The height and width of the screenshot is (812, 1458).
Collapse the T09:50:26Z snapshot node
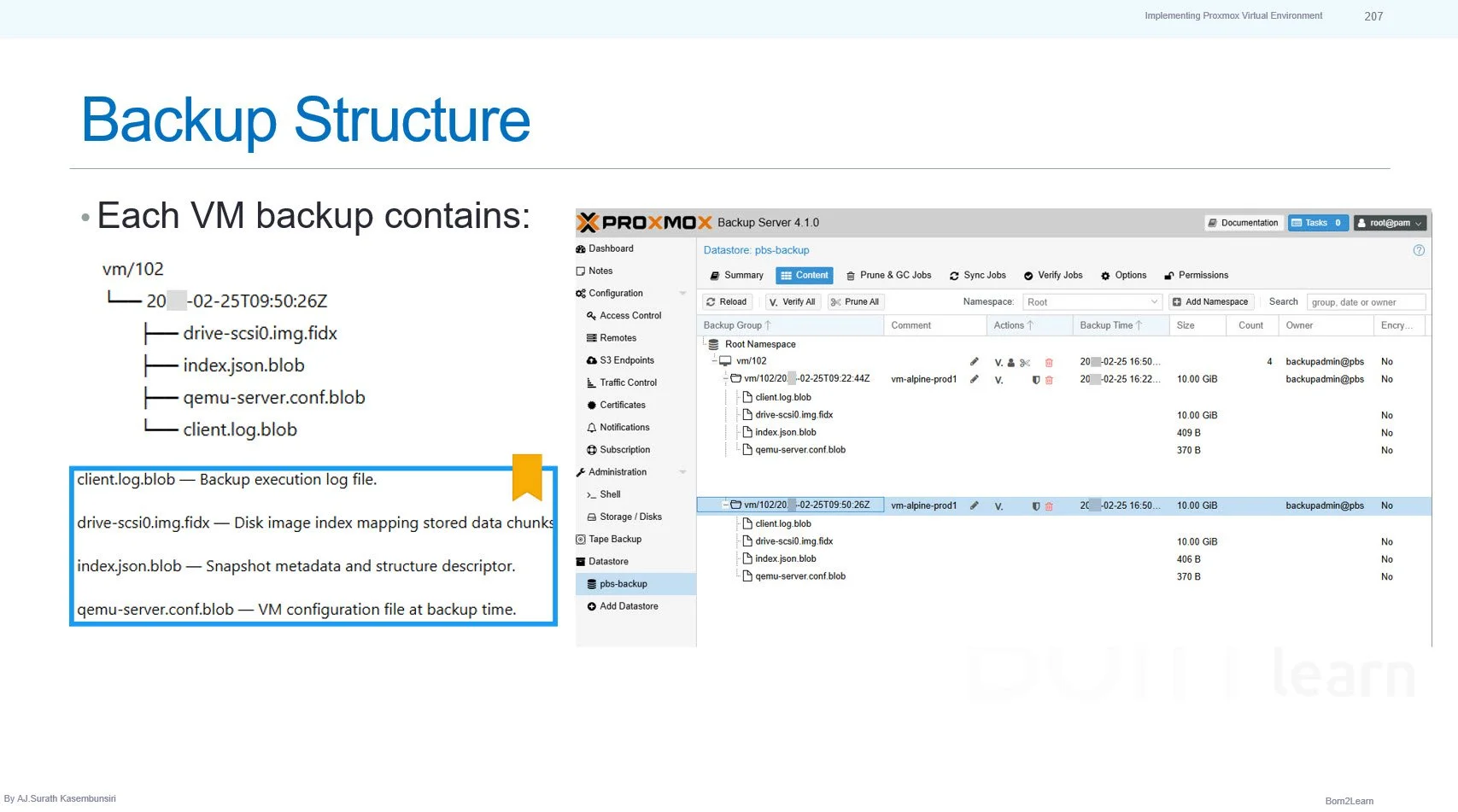click(726, 505)
